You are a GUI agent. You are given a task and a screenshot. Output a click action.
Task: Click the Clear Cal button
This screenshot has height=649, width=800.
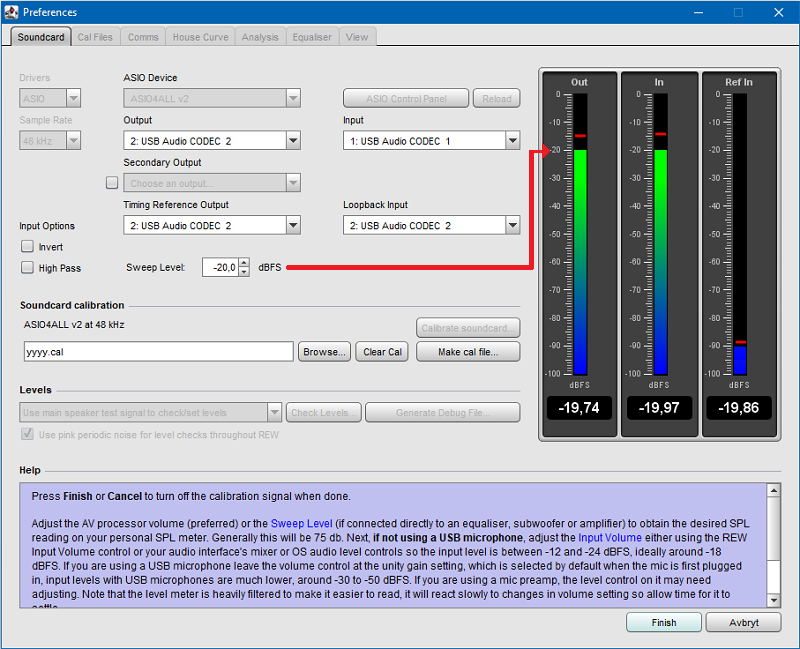point(382,352)
